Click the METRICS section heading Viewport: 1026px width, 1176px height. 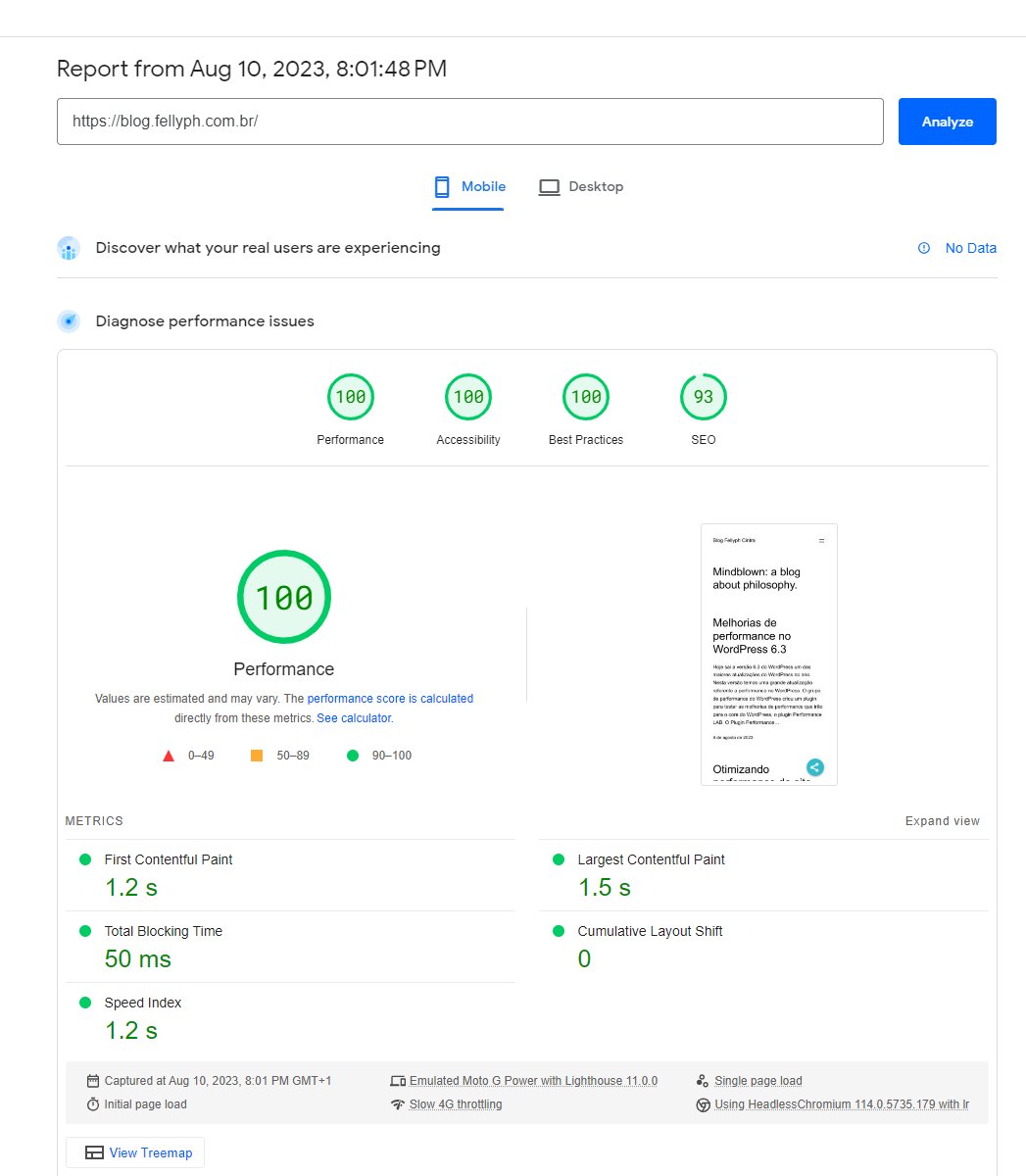pyautogui.click(x=94, y=821)
